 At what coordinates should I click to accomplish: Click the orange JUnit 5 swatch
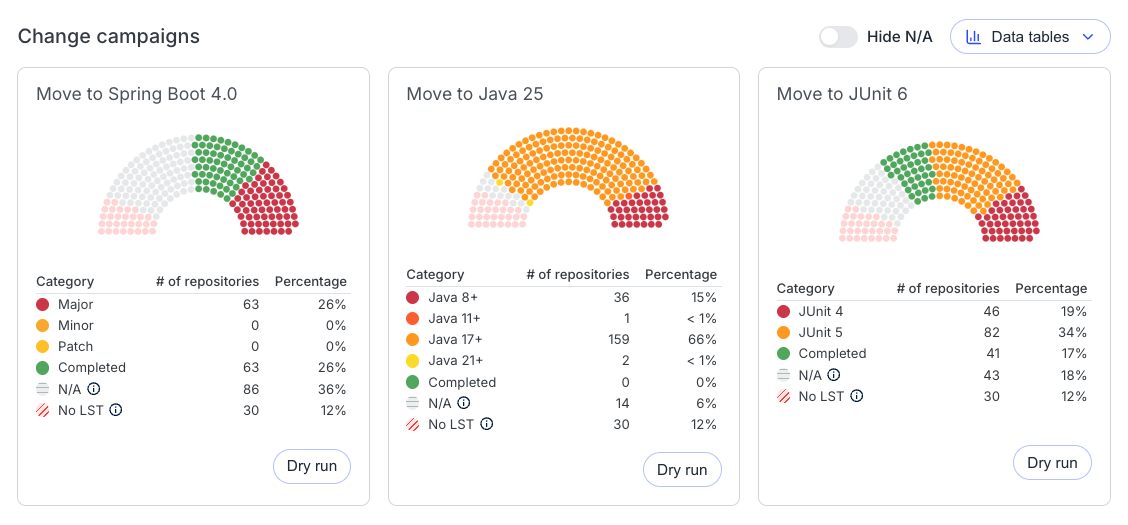coord(783,332)
